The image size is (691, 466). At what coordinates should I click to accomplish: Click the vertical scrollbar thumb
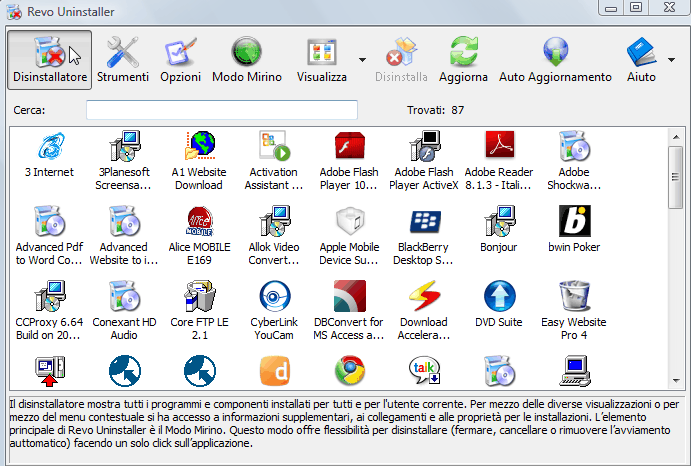[675, 177]
